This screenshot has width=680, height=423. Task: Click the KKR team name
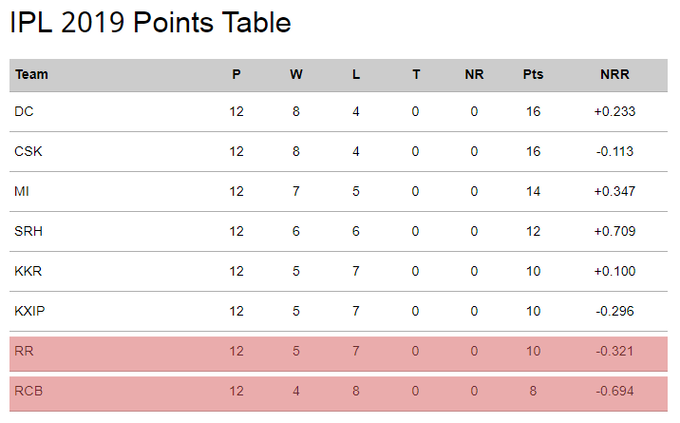pyautogui.click(x=28, y=271)
